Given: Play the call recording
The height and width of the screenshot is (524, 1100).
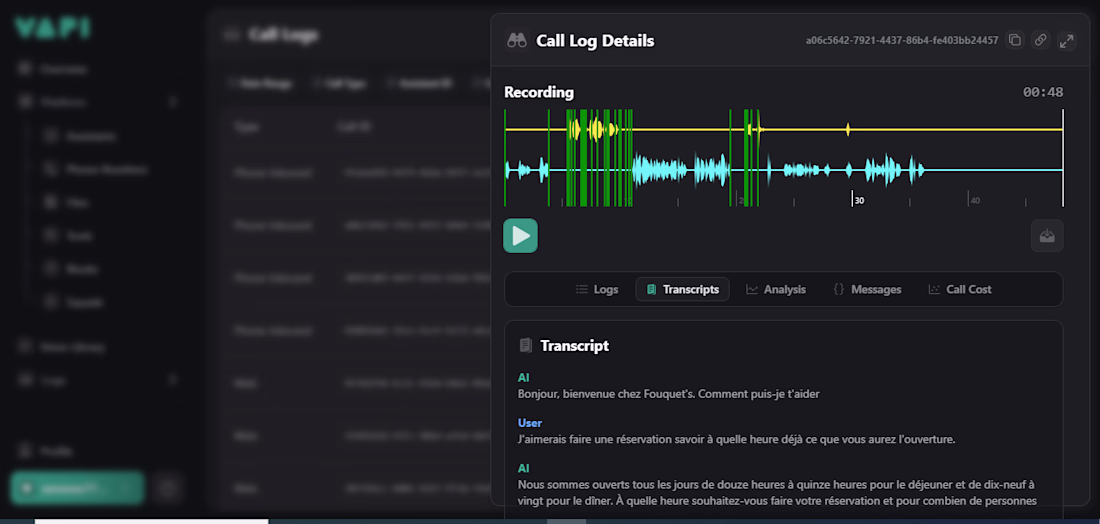Looking at the screenshot, I should pos(521,236).
